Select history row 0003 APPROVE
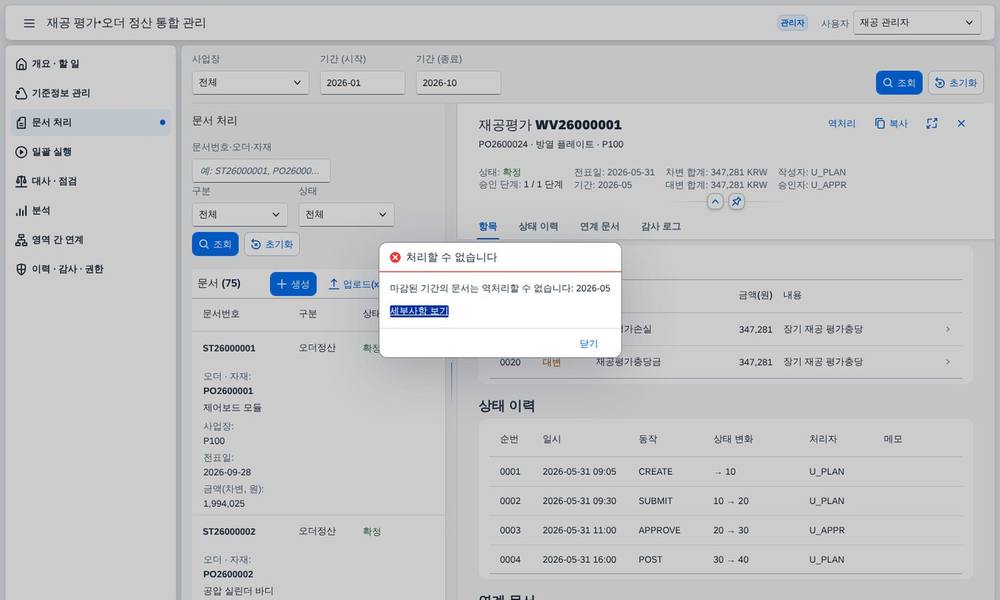This screenshot has height=600, width=1000. point(726,530)
